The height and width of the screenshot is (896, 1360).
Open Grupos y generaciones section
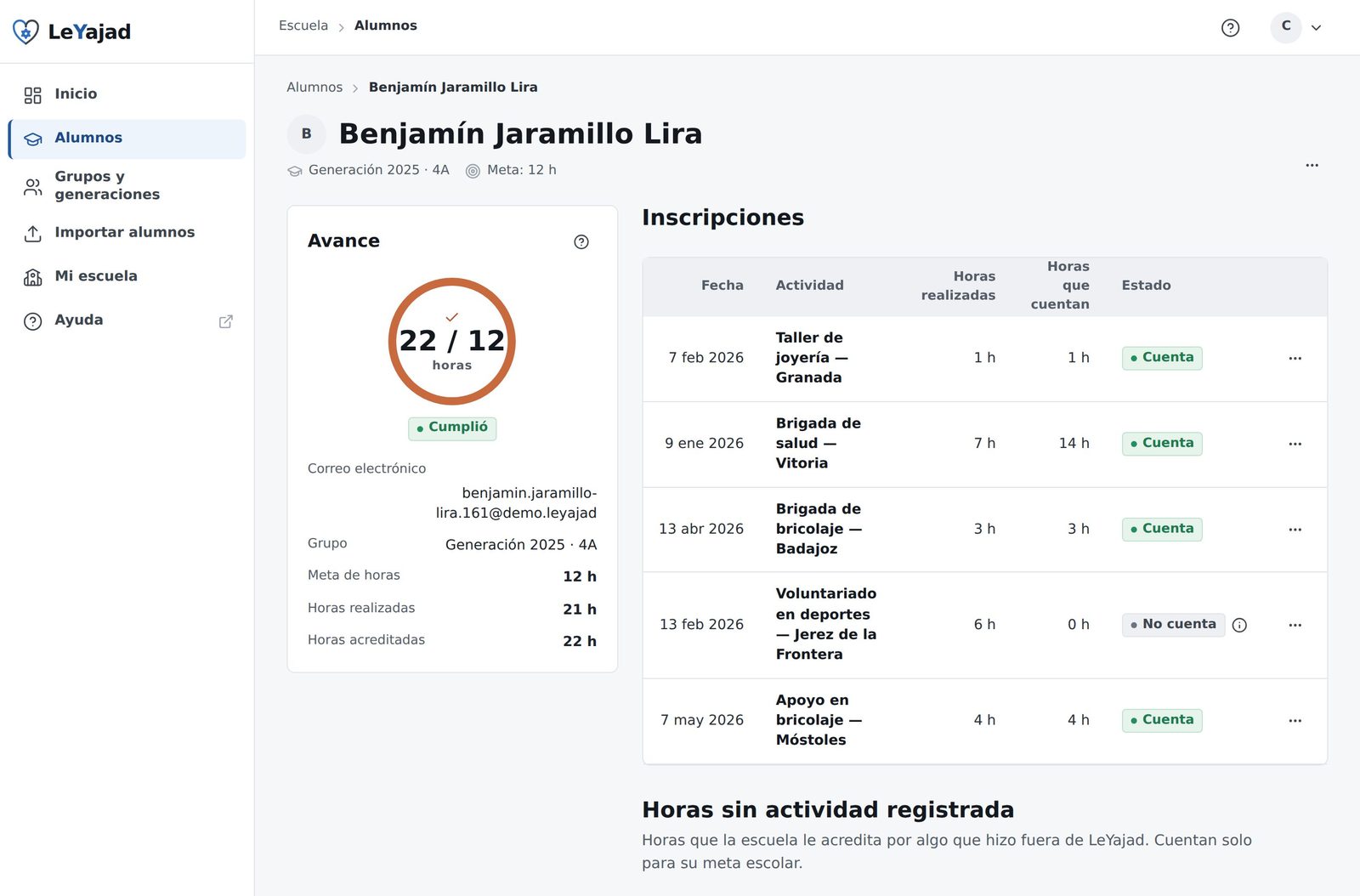point(127,186)
